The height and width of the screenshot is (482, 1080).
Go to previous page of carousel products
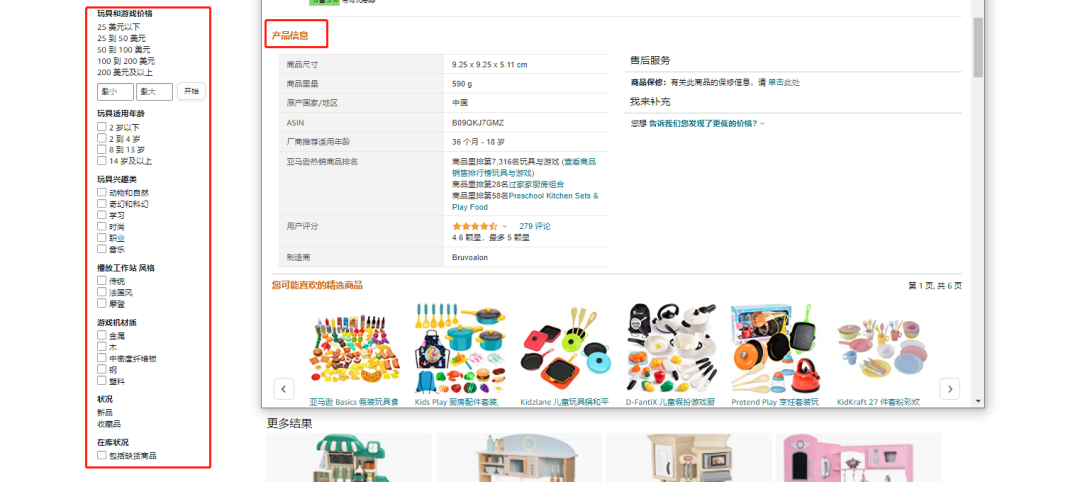(284, 388)
